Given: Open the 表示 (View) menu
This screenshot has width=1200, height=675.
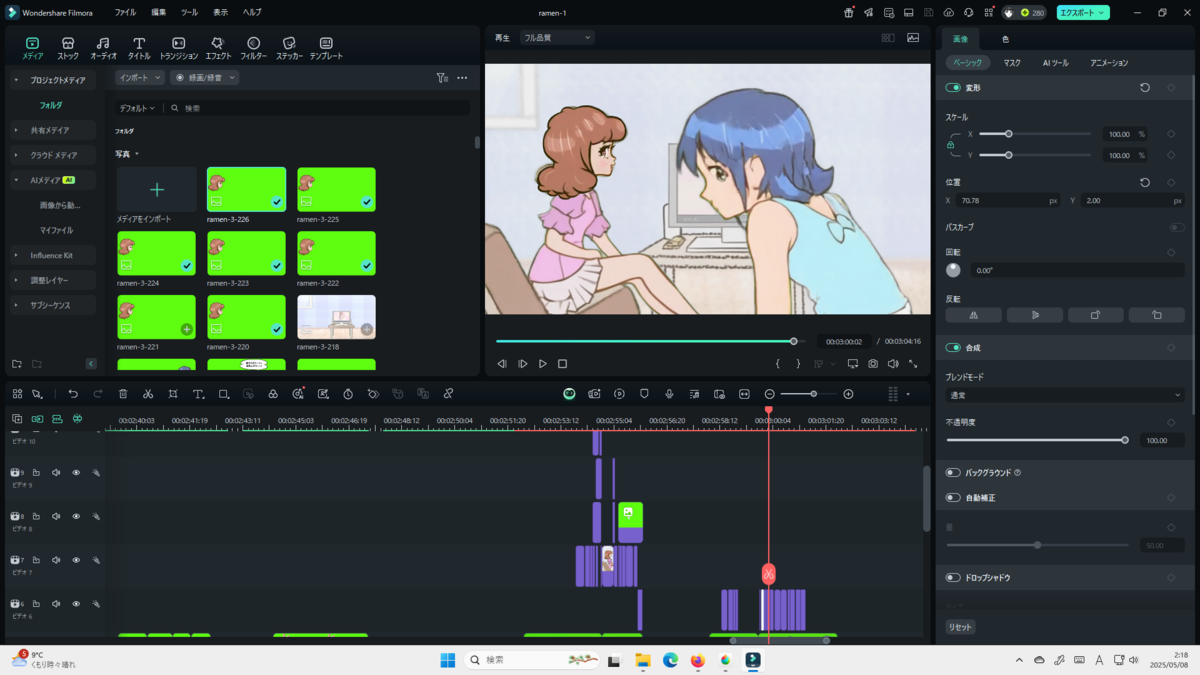Looking at the screenshot, I should (220, 12).
